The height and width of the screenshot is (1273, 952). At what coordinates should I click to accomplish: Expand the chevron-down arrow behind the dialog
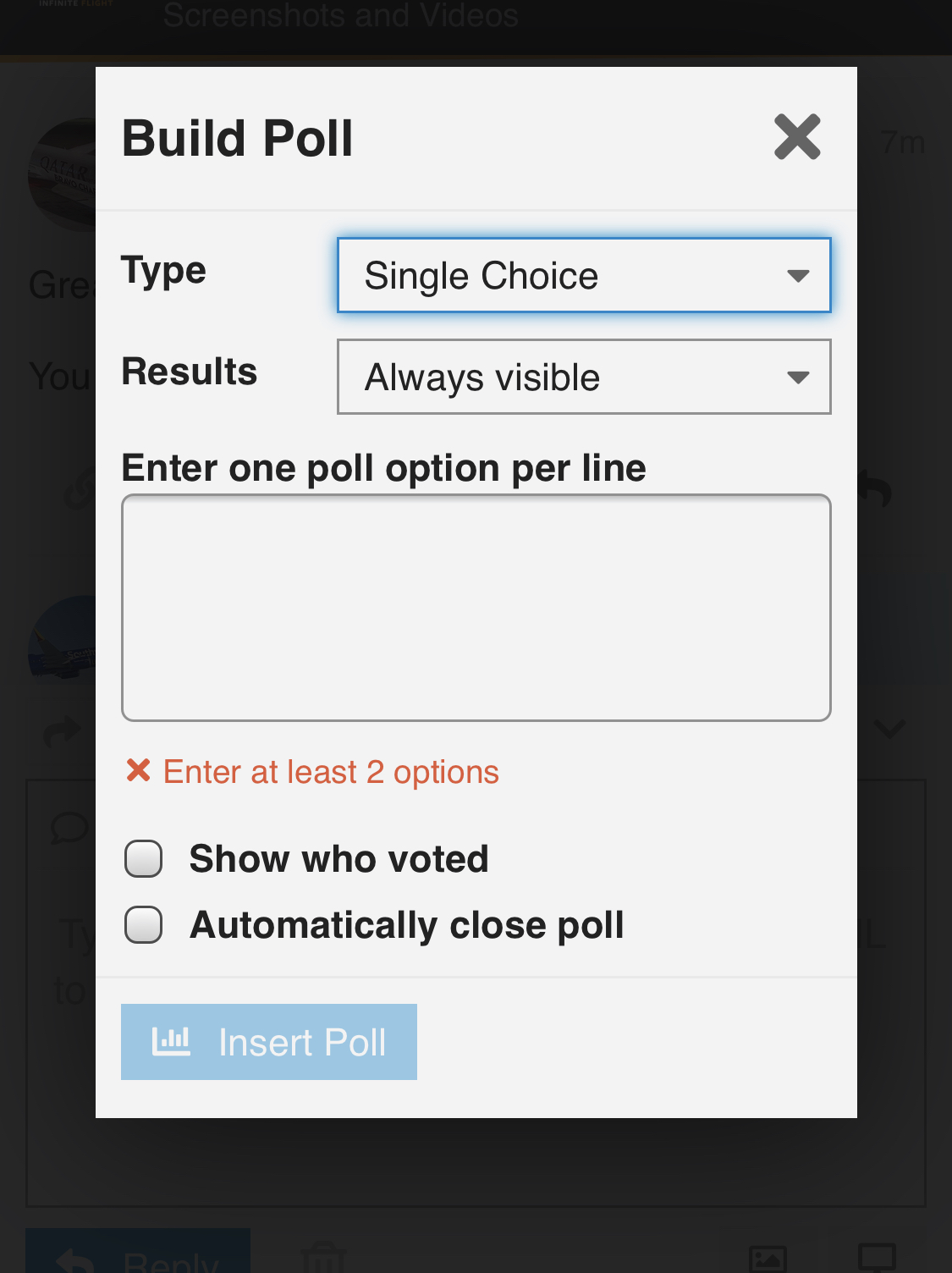point(890,728)
